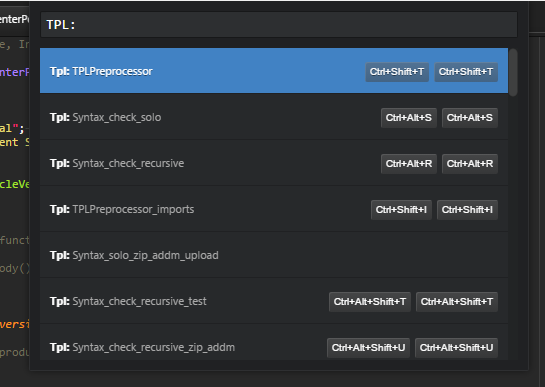Image resolution: width=545 pixels, height=387 pixels.
Task: Click the TPL: command palette input field
Action: (279, 24)
